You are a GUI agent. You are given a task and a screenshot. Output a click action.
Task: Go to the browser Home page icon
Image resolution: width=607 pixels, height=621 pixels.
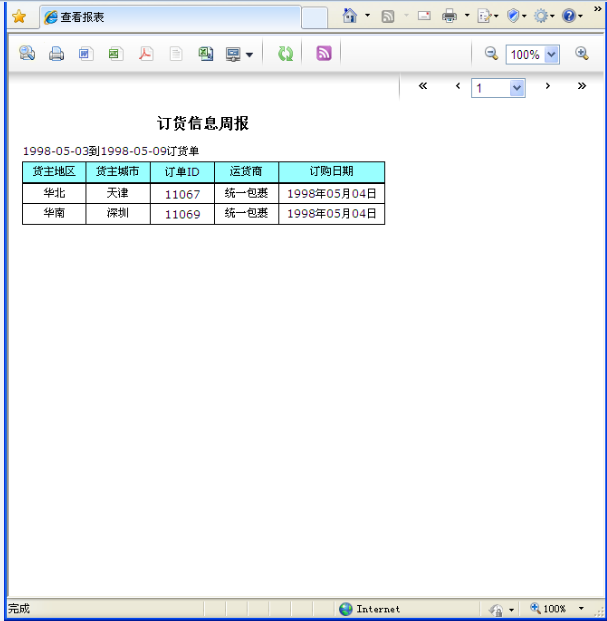pos(350,16)
